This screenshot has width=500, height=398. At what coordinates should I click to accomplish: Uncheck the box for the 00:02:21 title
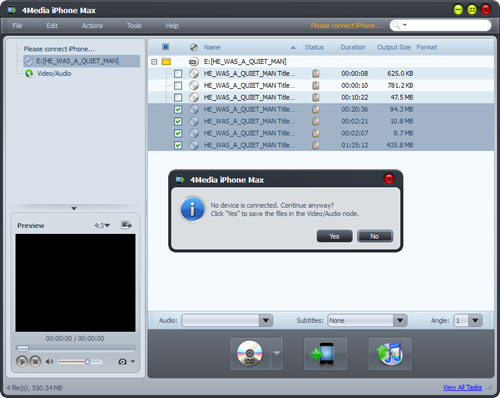tap(178, 121)
